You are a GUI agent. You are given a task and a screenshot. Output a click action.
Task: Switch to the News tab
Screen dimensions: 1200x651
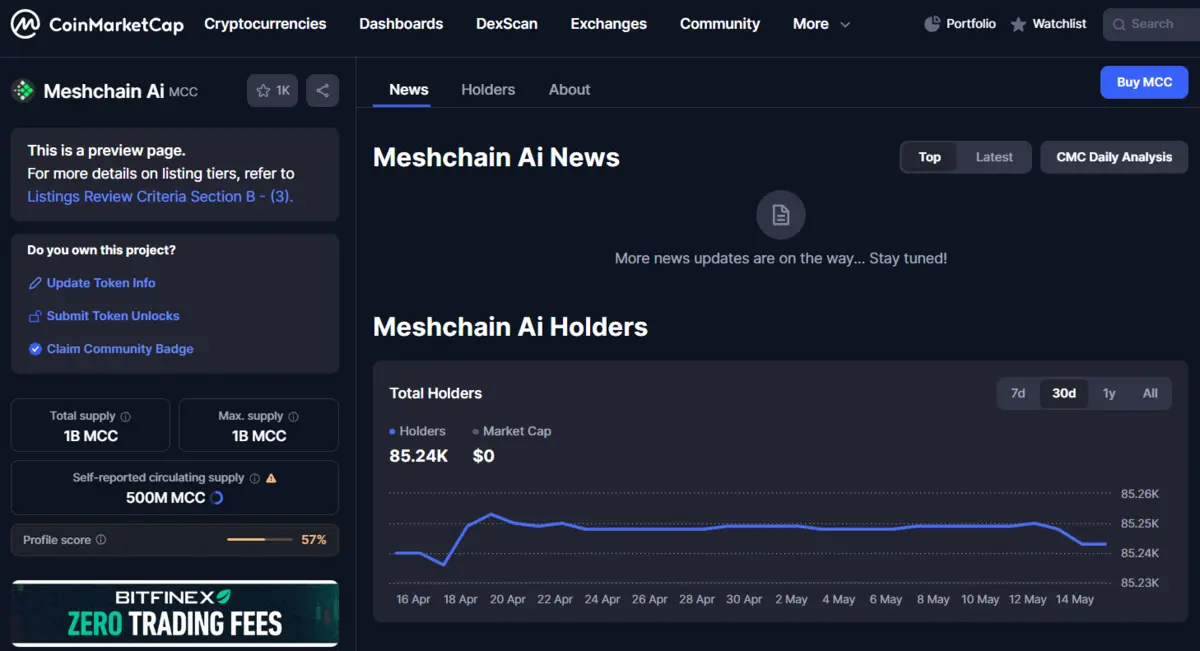409,89
